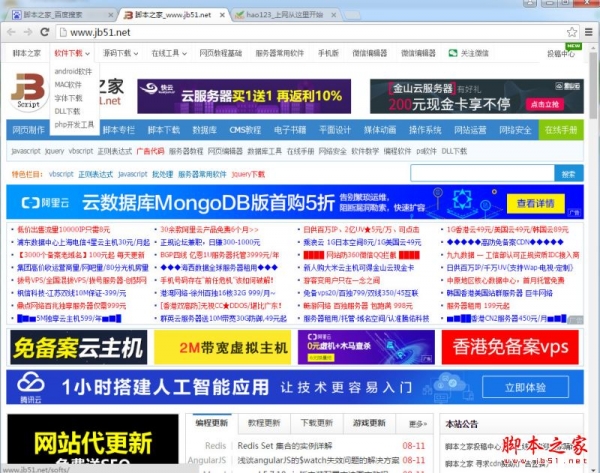Image resolution: width=600 pixels, height=473 pixels.
Task: Click the browser back arrow
Action: click(x=11, y=32)
